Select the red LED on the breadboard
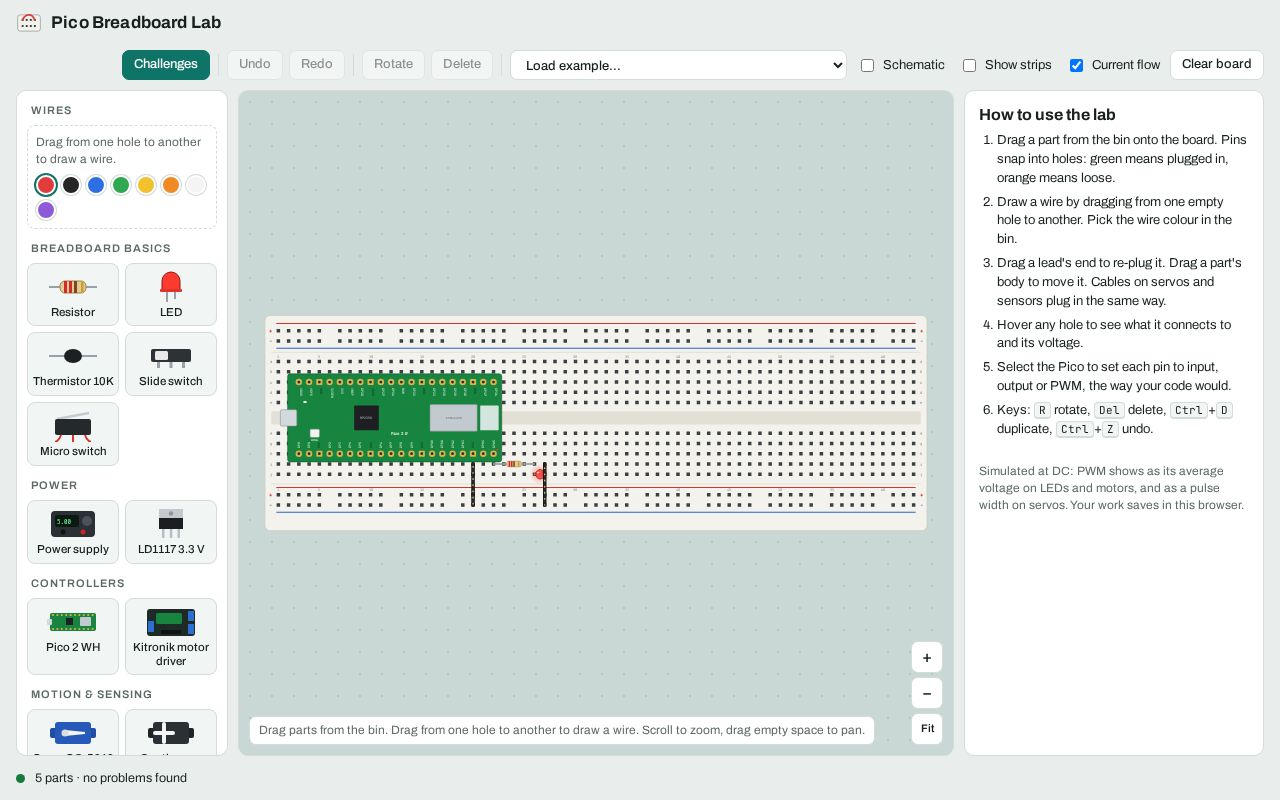Viewport: 1280px width, 800px height. click(539, 474)
